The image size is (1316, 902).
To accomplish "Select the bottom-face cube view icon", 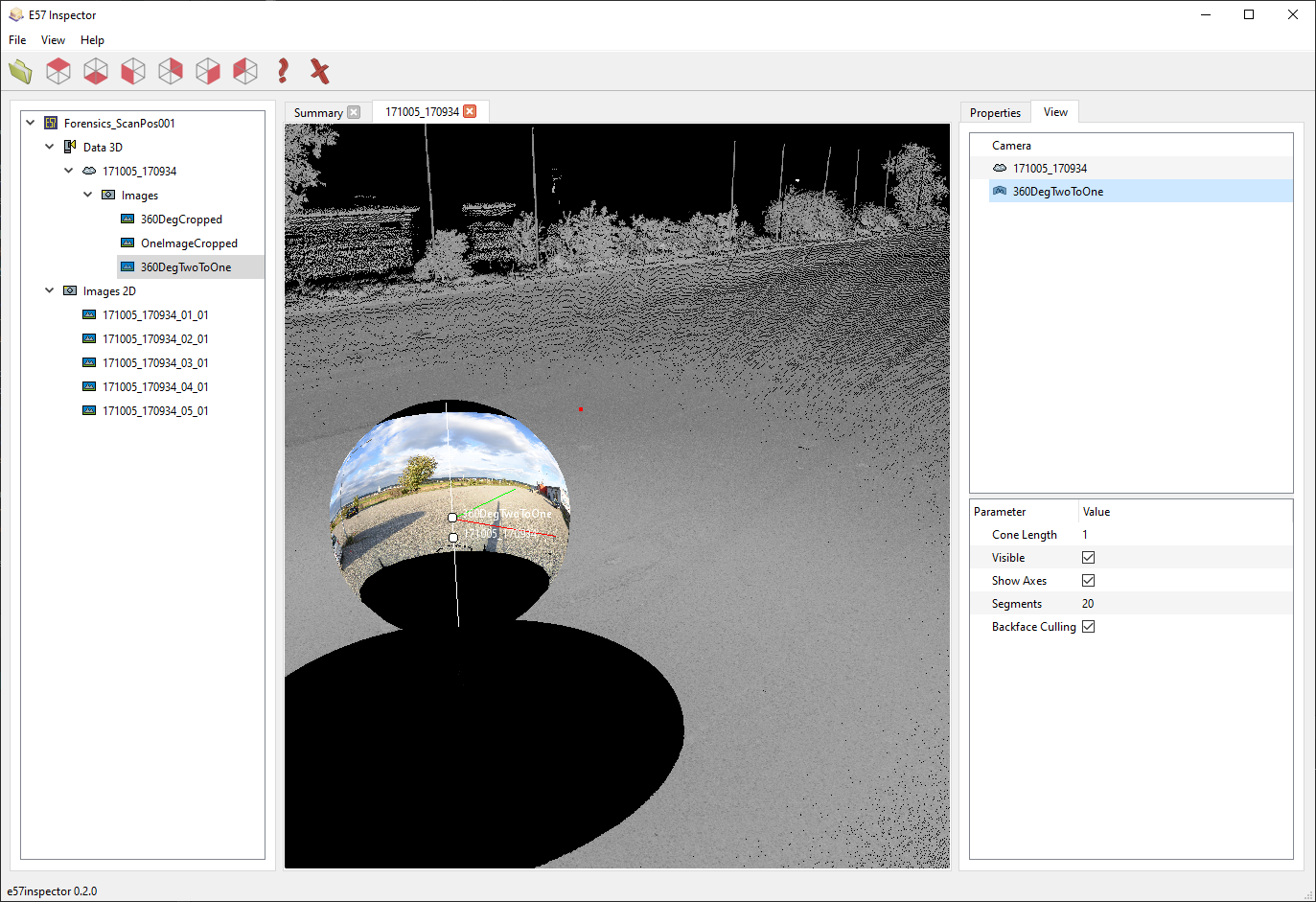I will pyautogui.click(x=96, y=71).
